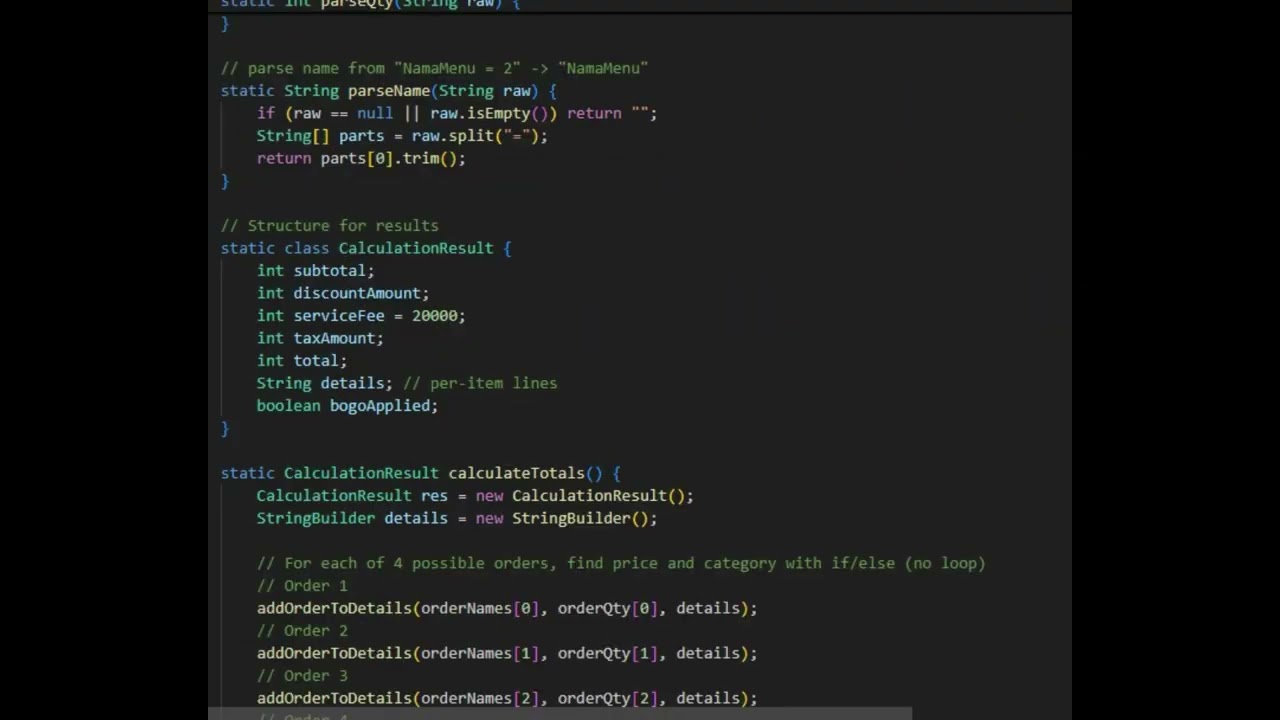Click the "int total;" field line
This screenshot has height=720, width=1280.
(x=301, y=361)
